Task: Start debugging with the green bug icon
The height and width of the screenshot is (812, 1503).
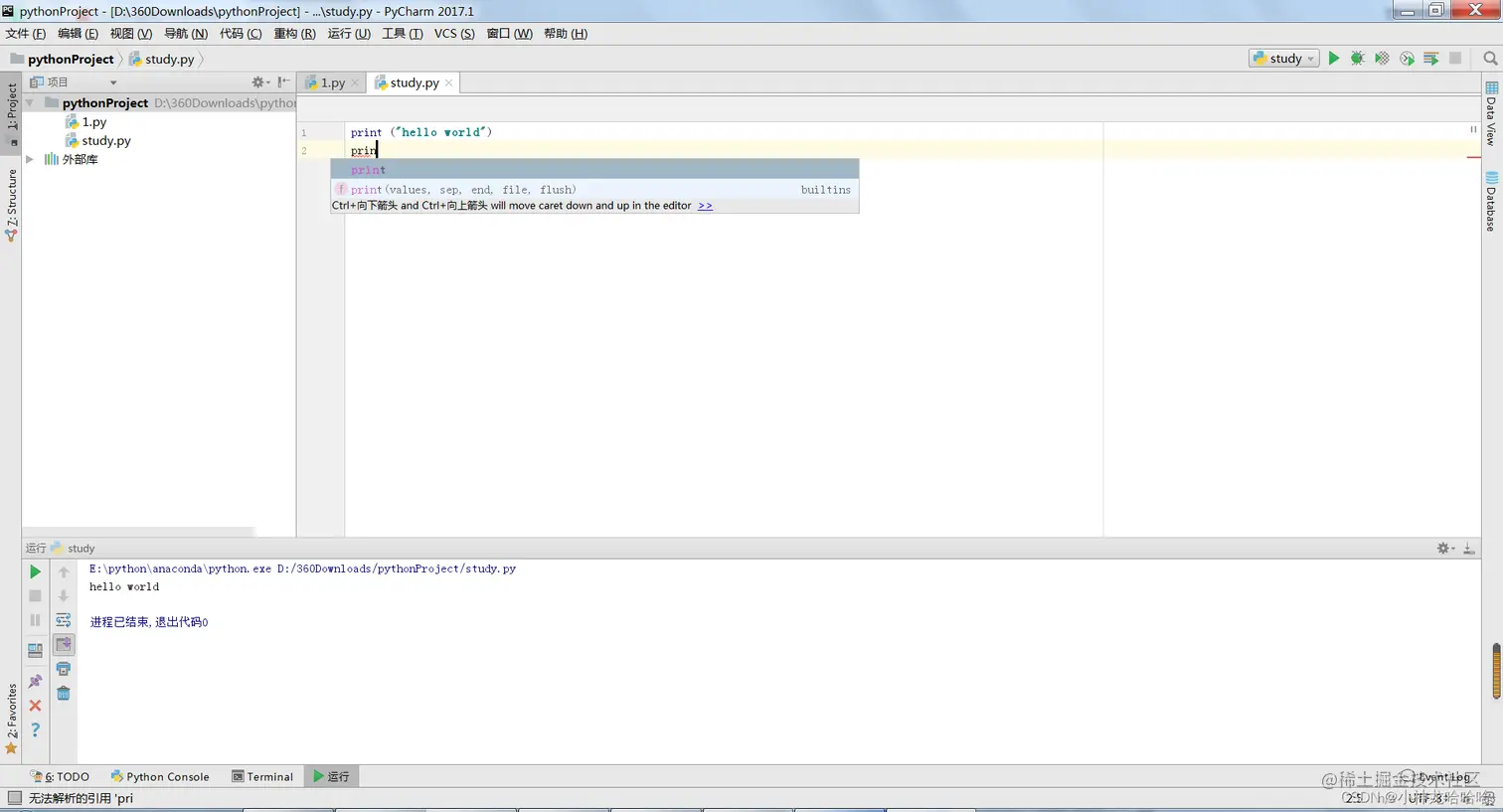Action: [1358, 59]
